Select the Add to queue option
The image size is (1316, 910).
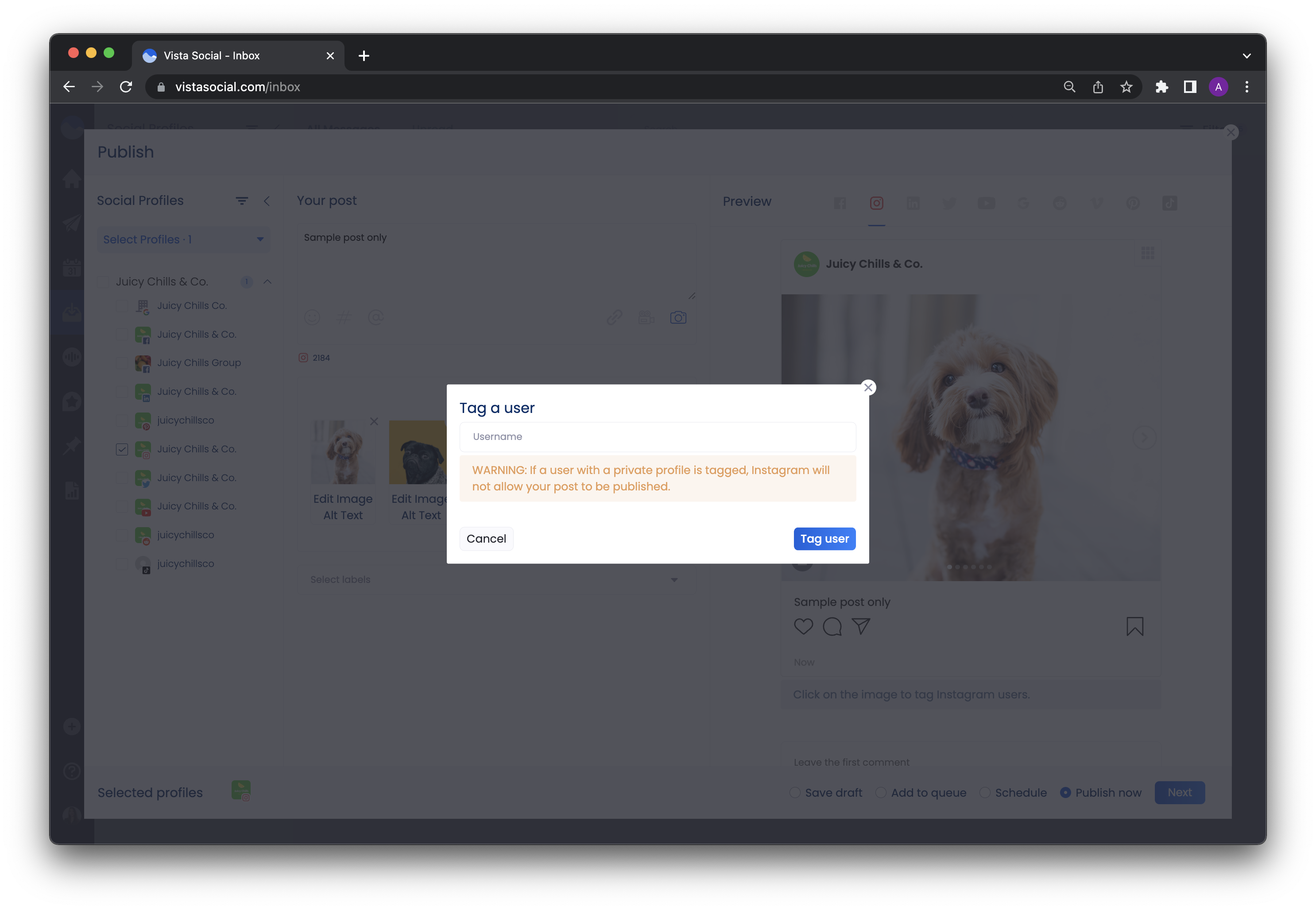click(x=881, y=793)
